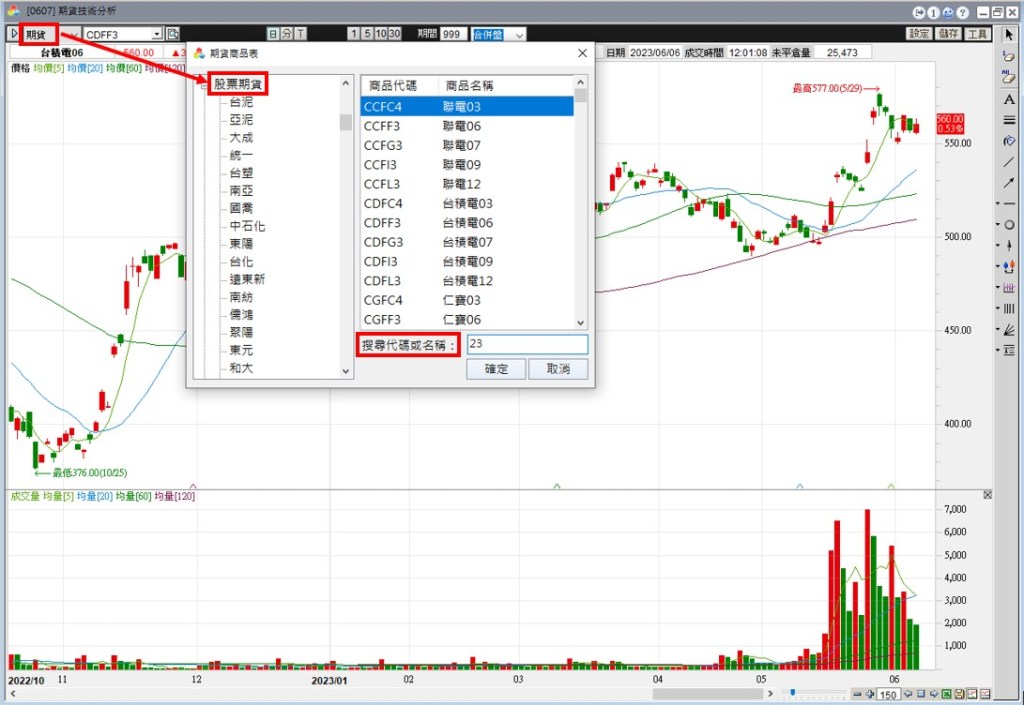
Task: Select the arrow pointer tool in right toolbar
Action: click(1008, 35)
